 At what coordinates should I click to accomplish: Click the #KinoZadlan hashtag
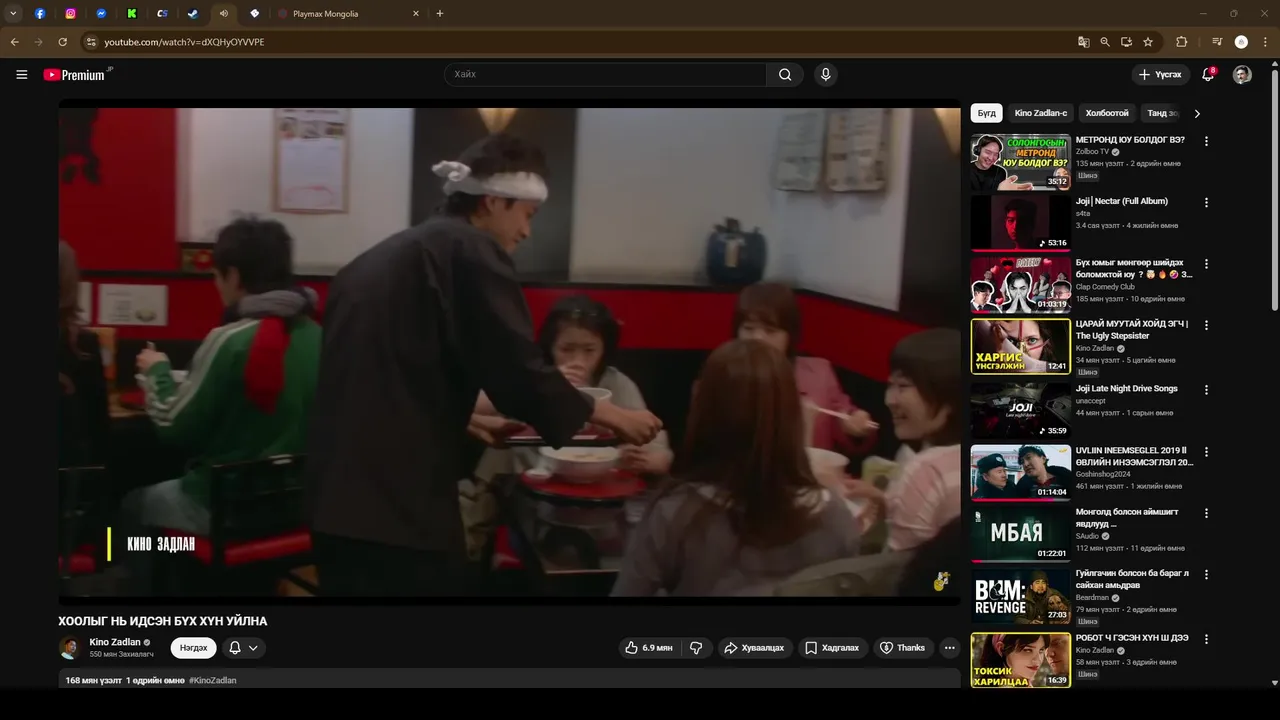pyautogui.click(x=212, y=680)
